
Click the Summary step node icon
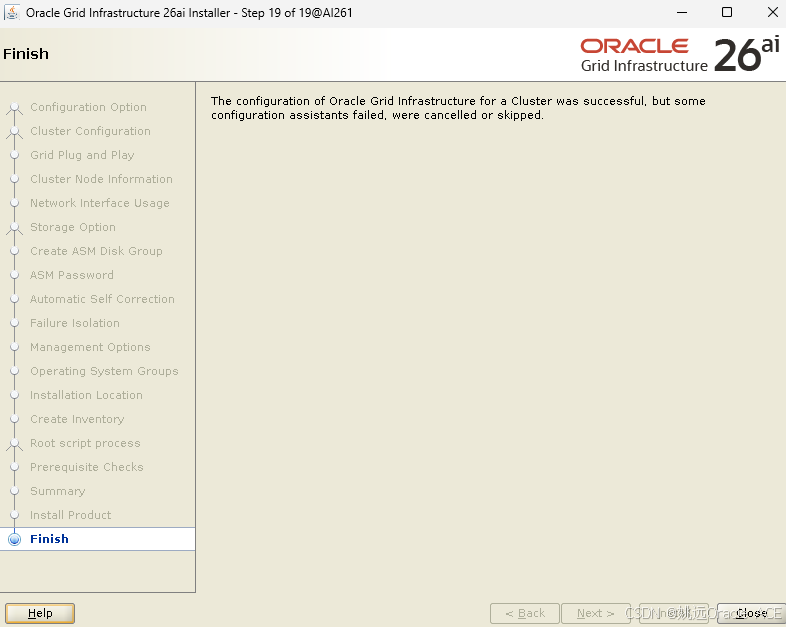15,491
